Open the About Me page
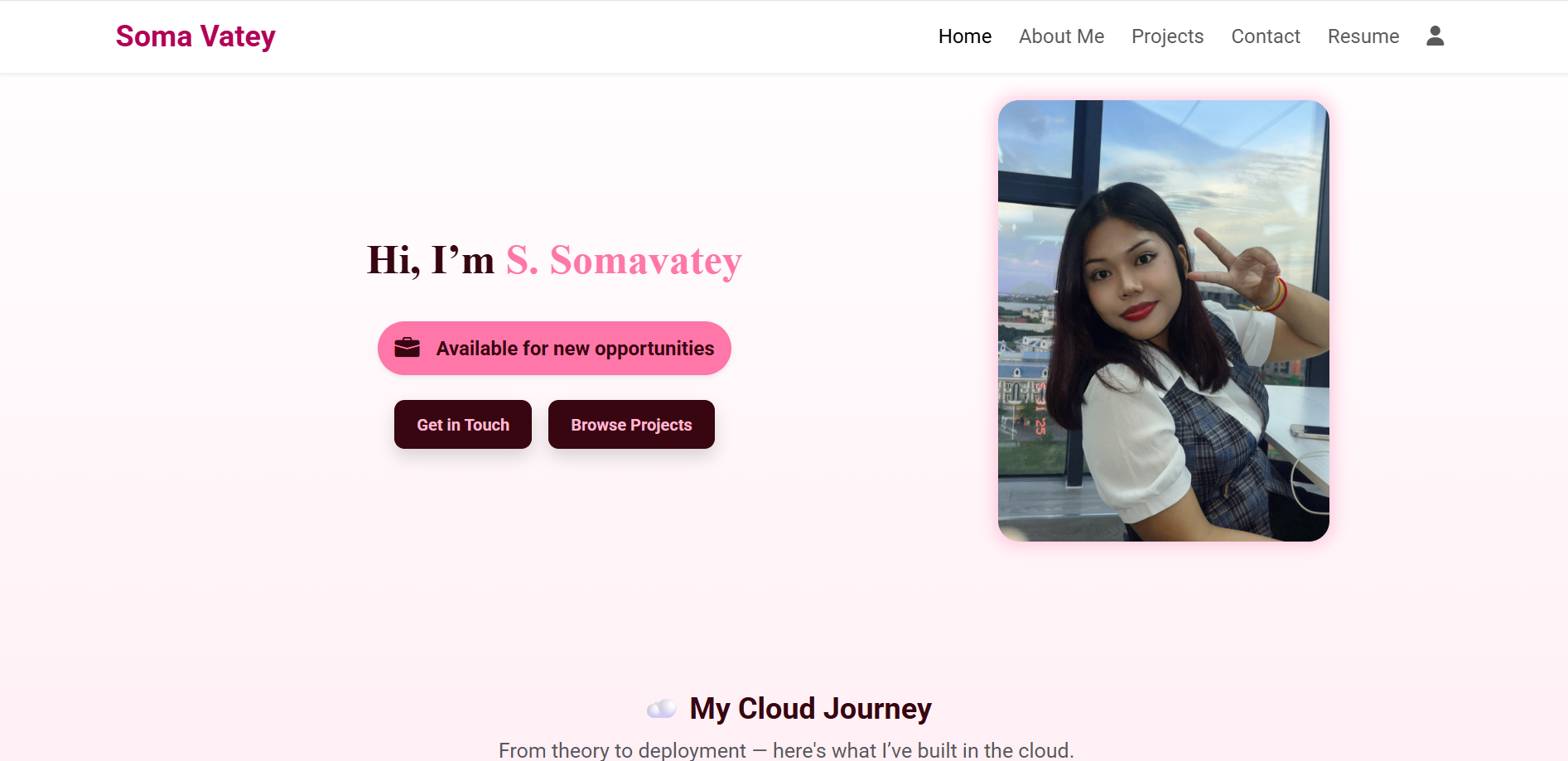This screenshot has height=761, width=1568. coord(1061,36)
